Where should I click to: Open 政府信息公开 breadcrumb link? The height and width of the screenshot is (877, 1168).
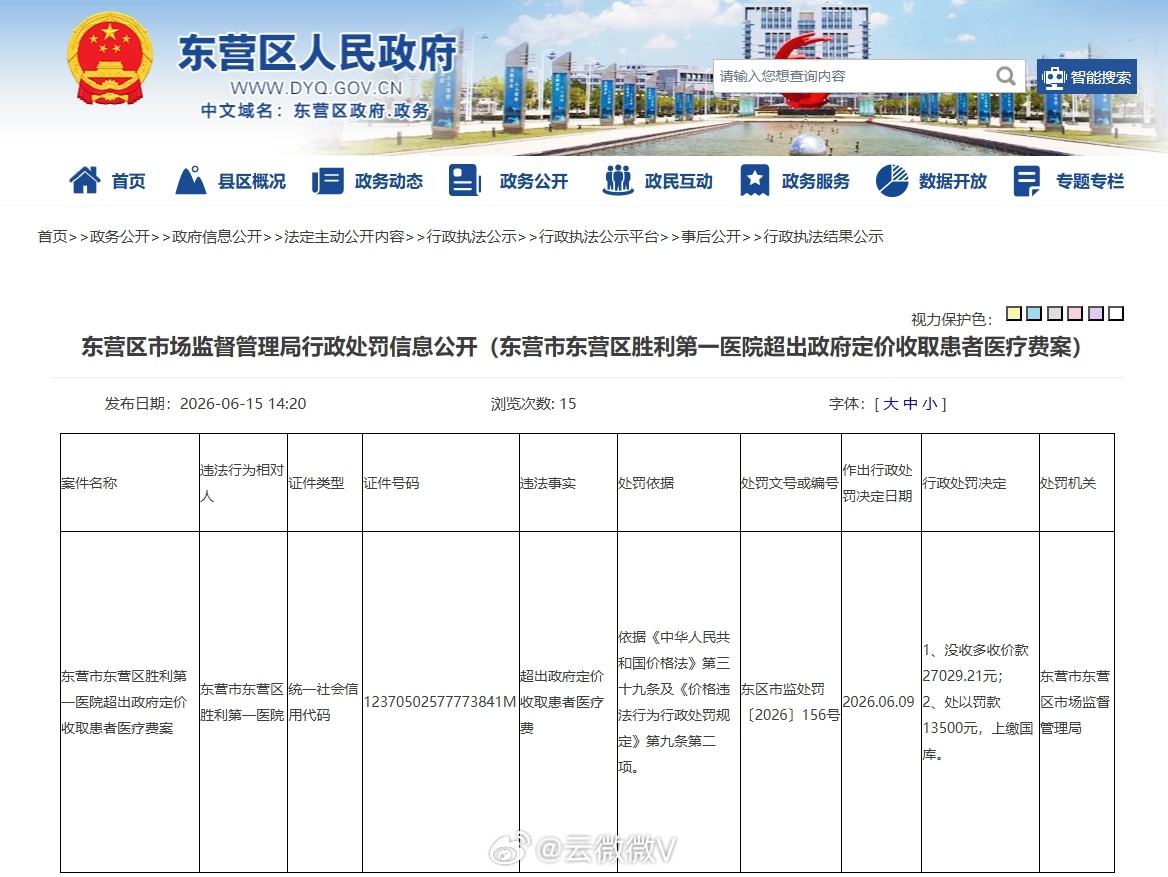[x=217, y=237]
